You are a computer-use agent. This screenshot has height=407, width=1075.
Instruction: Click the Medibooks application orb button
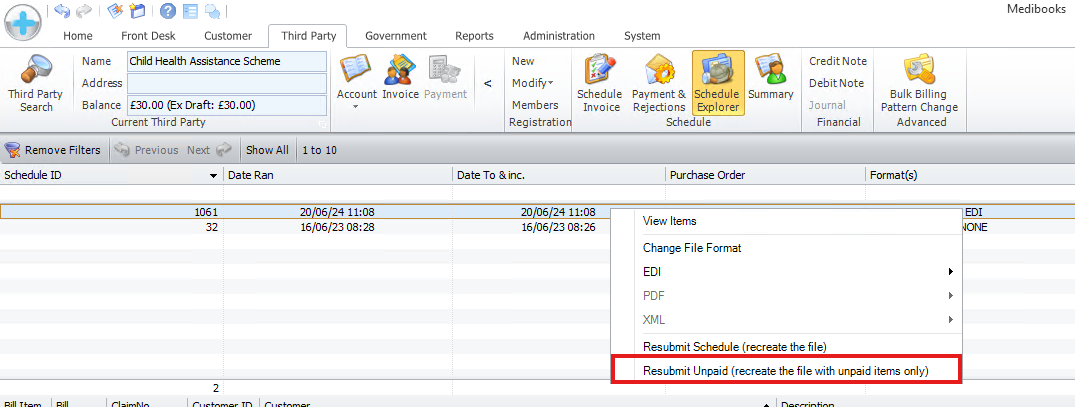point(22,21)
